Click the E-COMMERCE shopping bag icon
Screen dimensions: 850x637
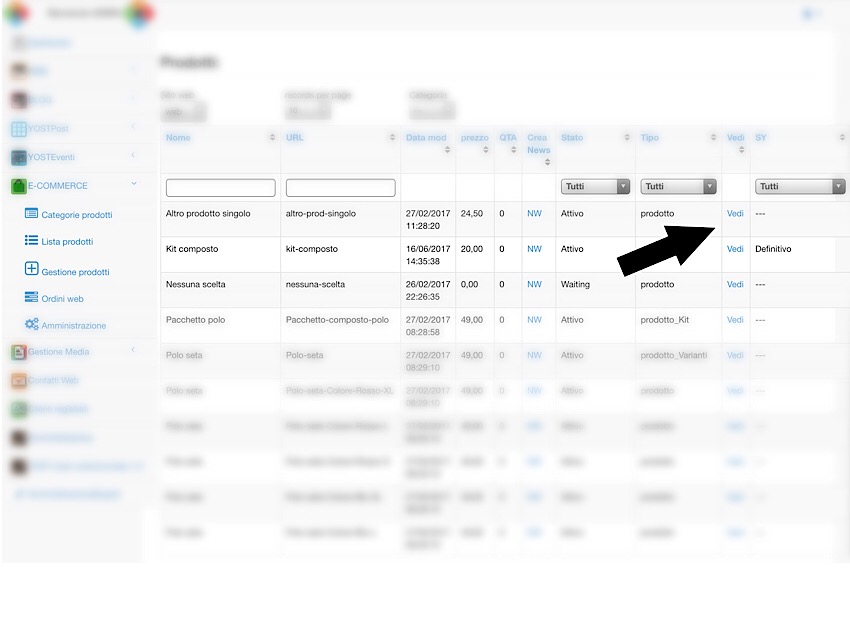(x=18, y=186)
